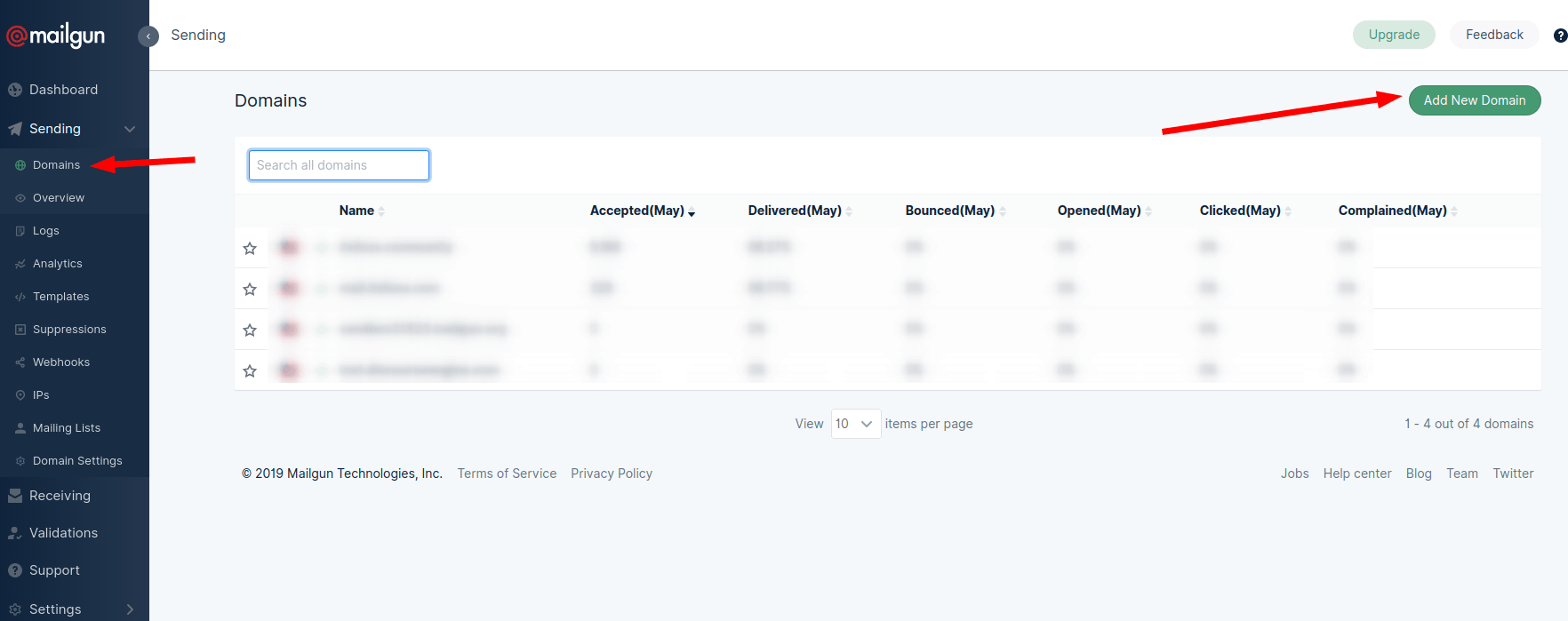The height and width of the screenshot is (621, 1568).
Task: Open Domain Settings menu item
Action: point(77,461)
